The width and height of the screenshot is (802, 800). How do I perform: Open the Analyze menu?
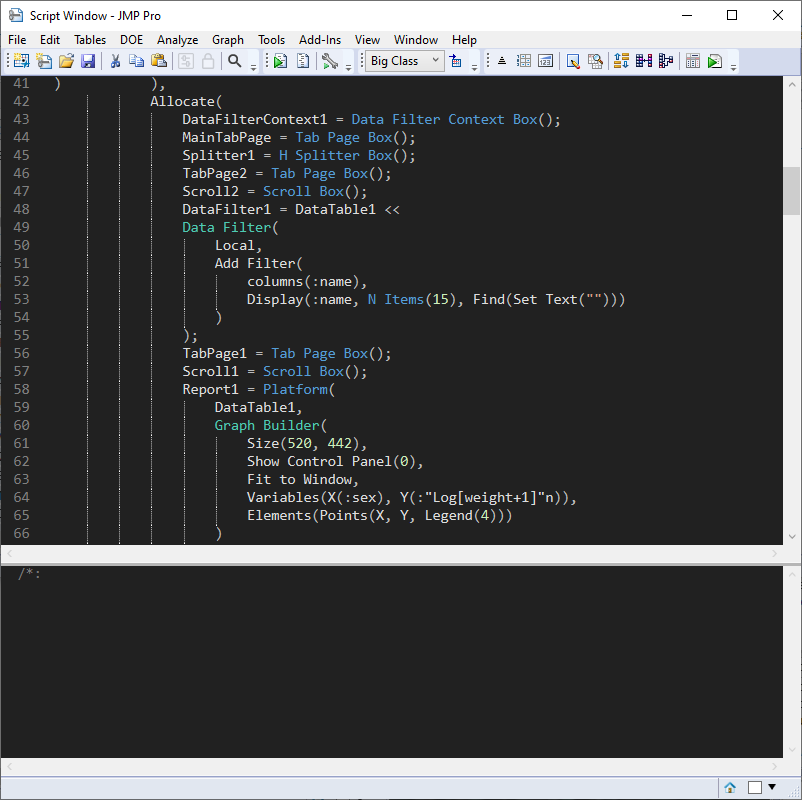pyautogui.click(x=177, y=39)
